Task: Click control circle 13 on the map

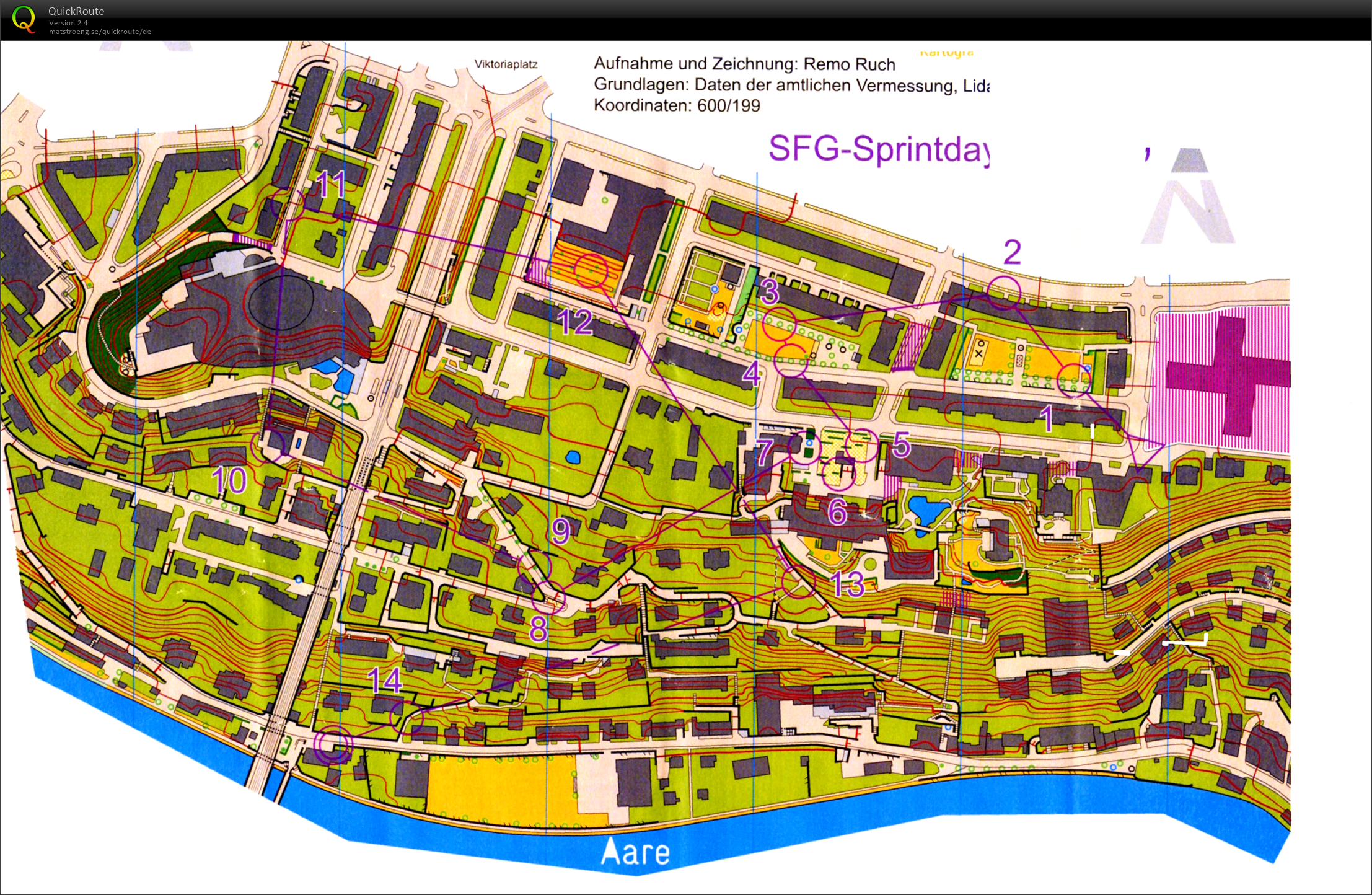Action: coord(799,581)
